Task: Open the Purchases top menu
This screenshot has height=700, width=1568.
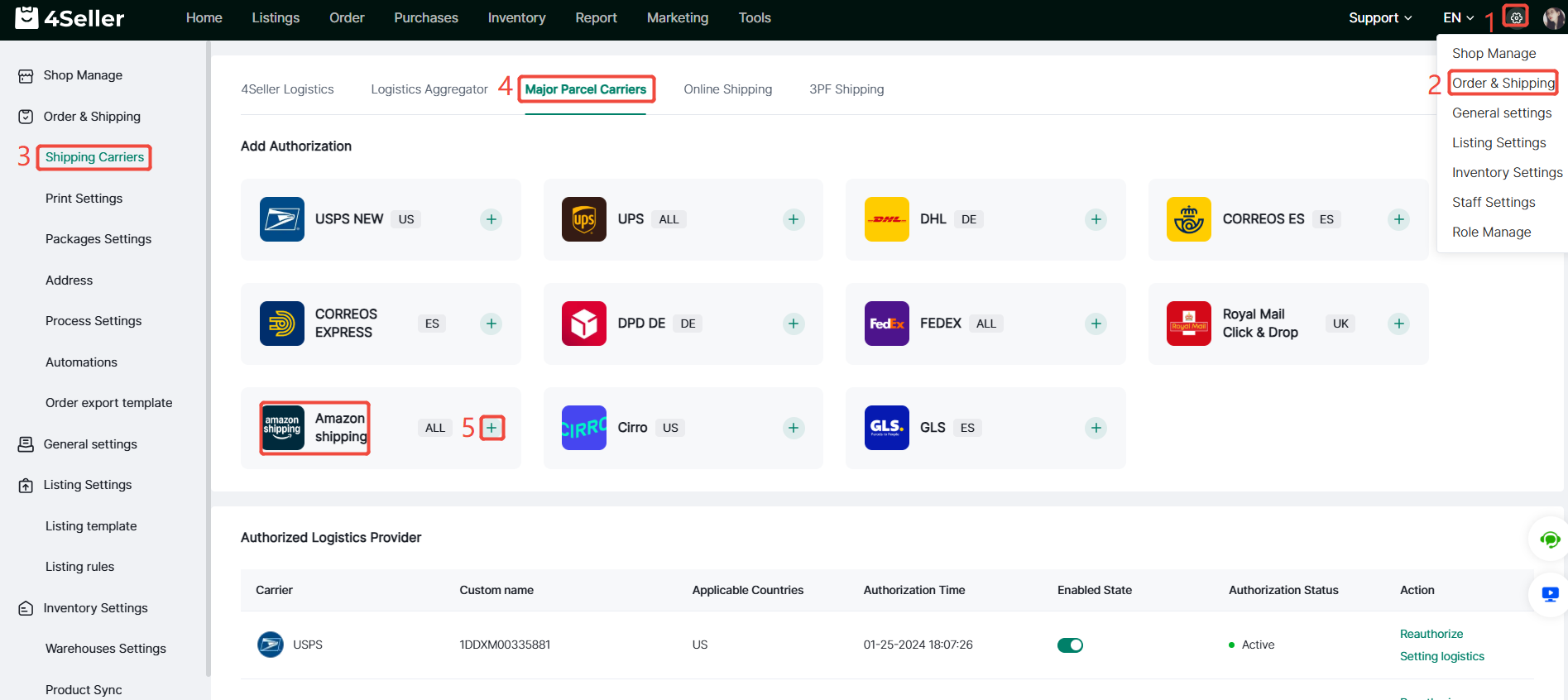Action: [426, 17]
